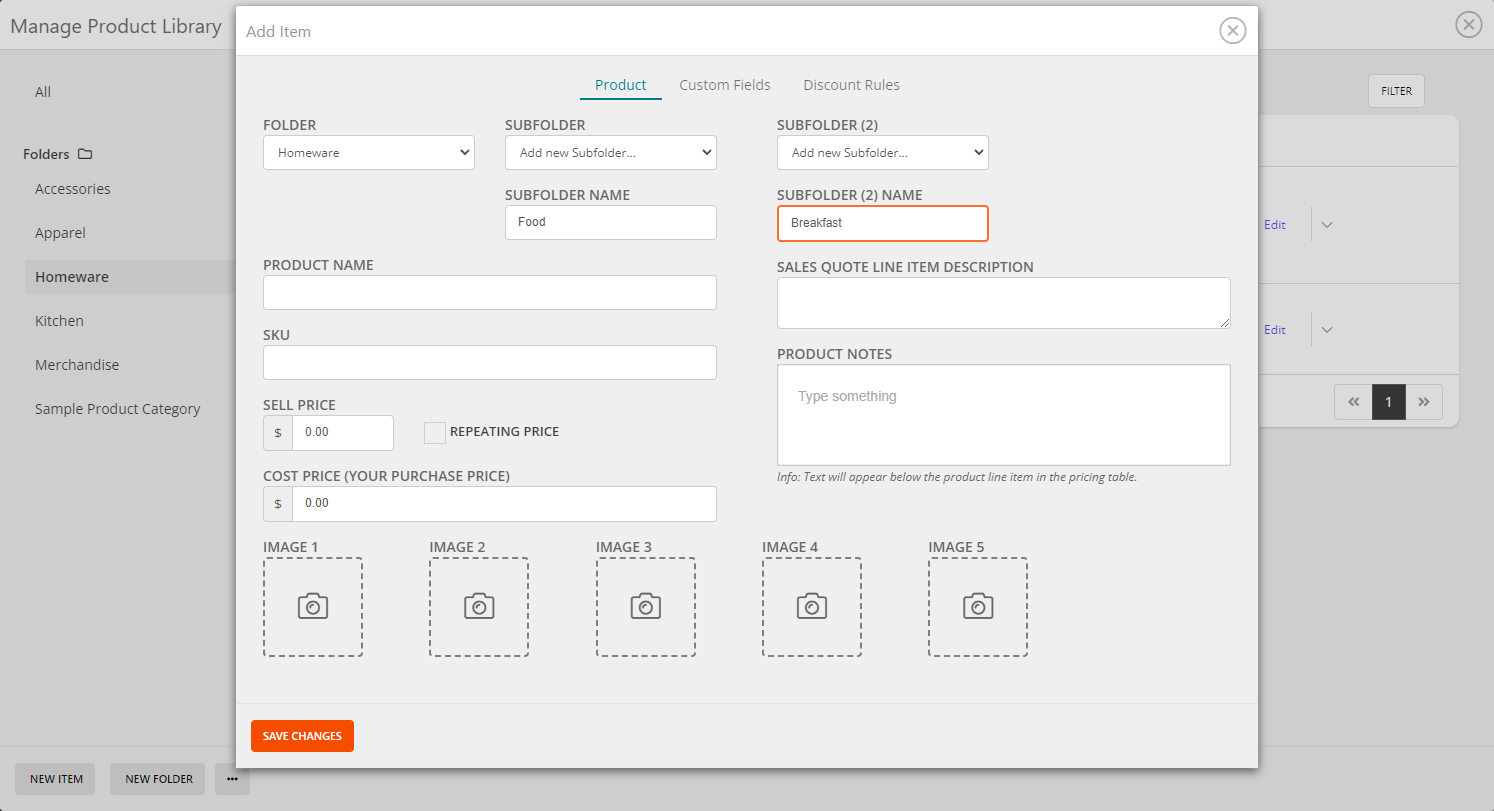Open the three-dot more options menu

coord(232,779)
